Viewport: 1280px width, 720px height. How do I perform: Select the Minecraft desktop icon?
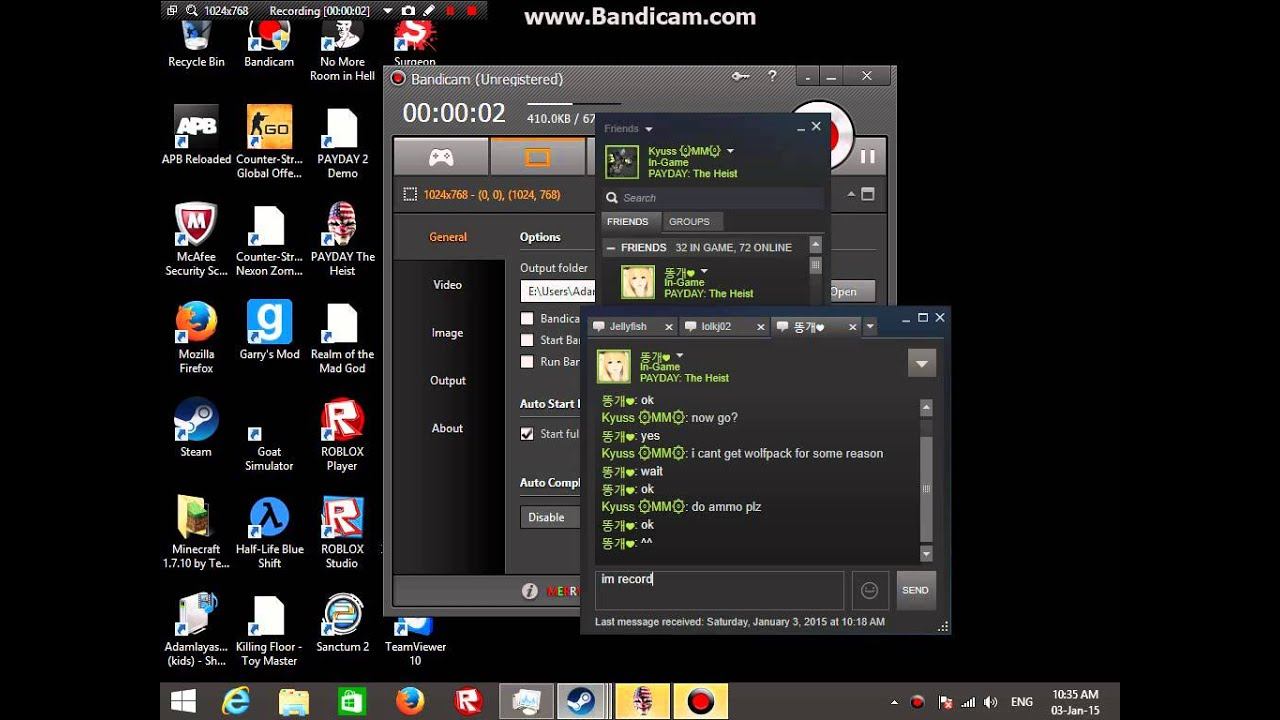pyautogui.click(x=196, y=532)
